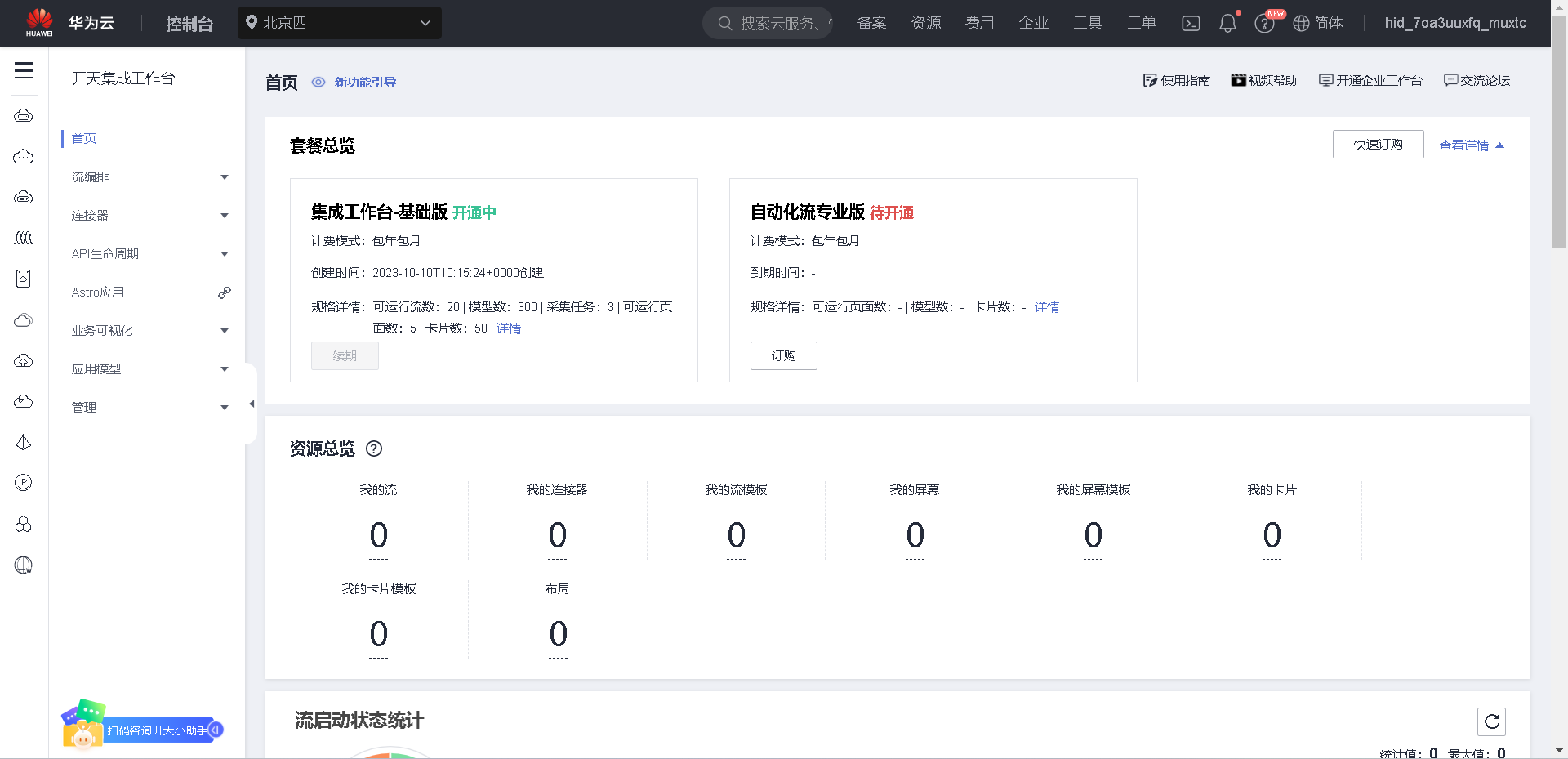This screenshot has width=1568, height=759.
Task: Collapse the 查看详情 package details
Action: [x=1472, y=145]
